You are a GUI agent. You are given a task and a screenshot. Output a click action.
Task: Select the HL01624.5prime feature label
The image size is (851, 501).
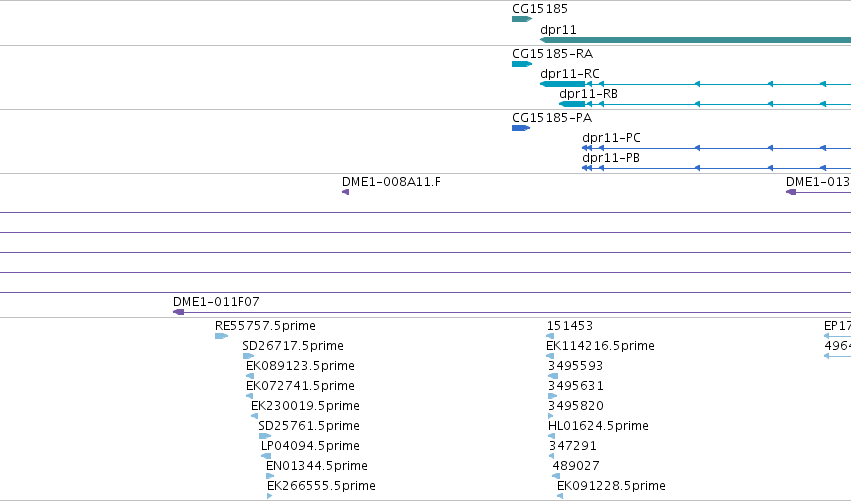[598, 426]
